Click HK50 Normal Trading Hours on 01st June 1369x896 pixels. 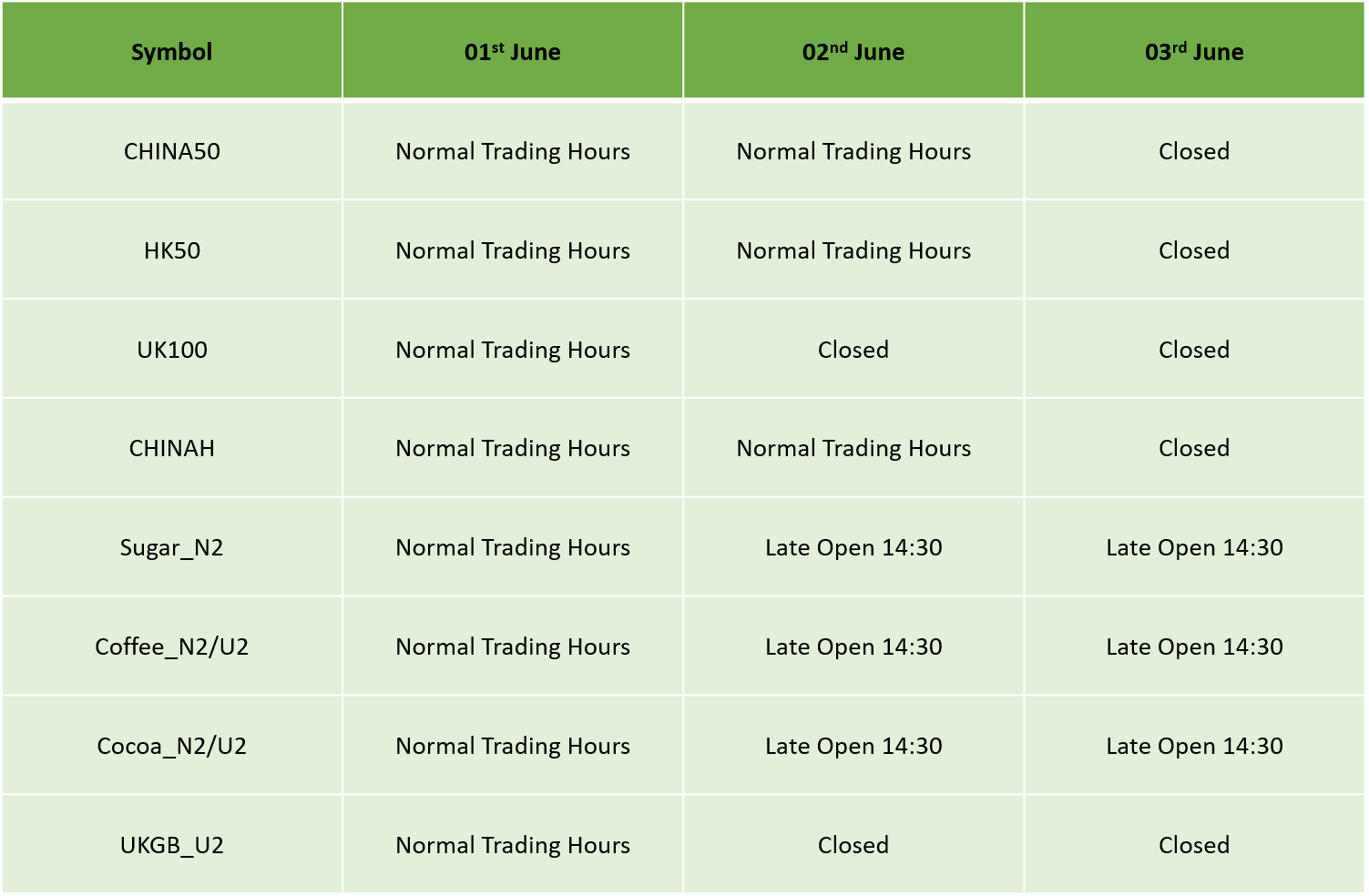(x=512, y=250)
